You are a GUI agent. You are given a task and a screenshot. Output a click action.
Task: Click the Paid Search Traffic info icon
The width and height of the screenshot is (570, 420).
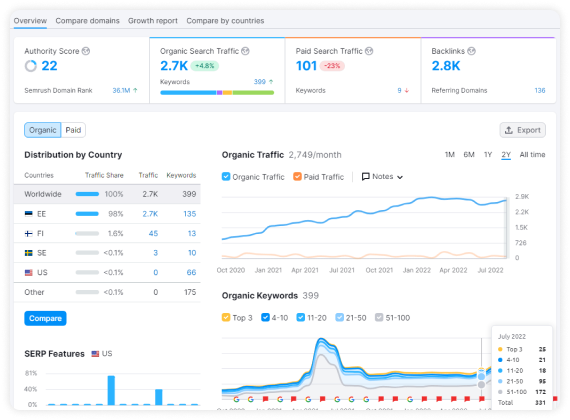coord(369,51)
